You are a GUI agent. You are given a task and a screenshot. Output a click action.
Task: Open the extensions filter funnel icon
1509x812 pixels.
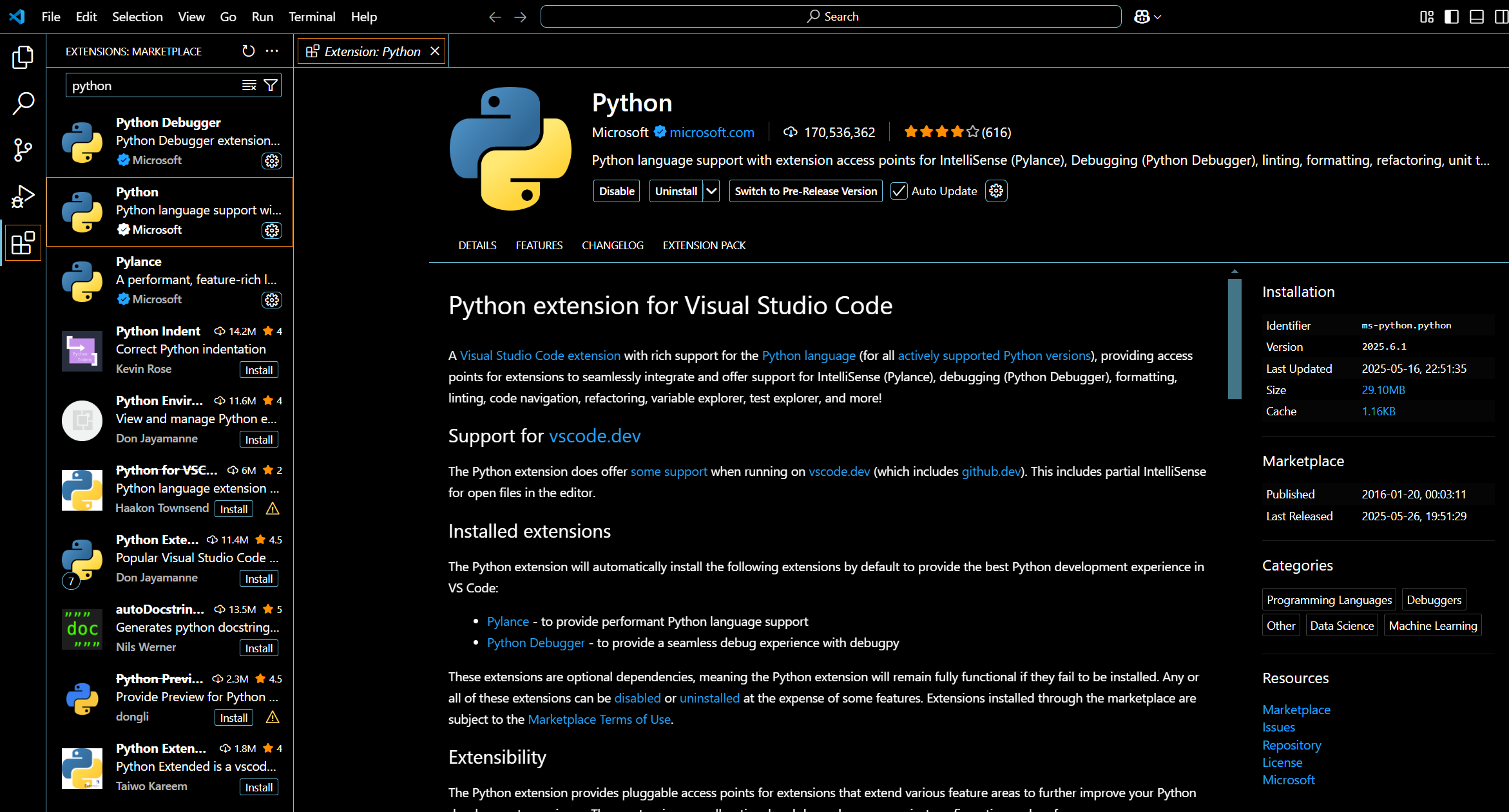point(271,86)
